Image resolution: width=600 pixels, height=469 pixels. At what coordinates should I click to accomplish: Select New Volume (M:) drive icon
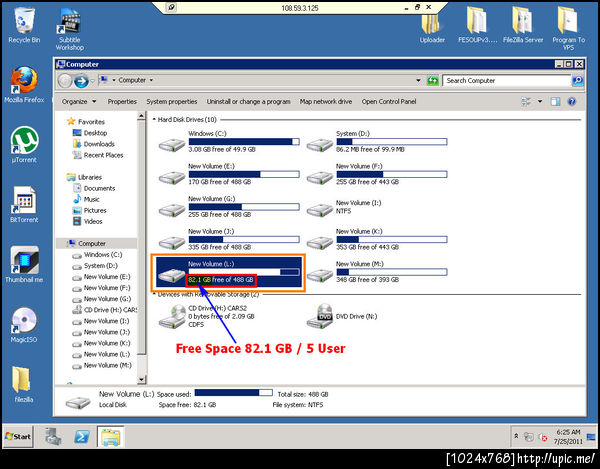coord(320,275)
